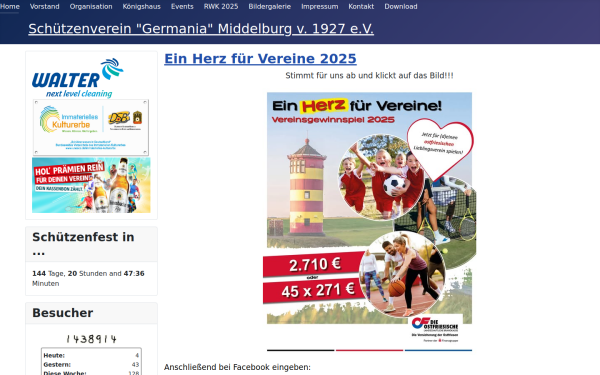Image resolution: width=600 pixels, height=375 pixels.
Task: Open the RWK 2025 menu item
Action: point(221,7)
